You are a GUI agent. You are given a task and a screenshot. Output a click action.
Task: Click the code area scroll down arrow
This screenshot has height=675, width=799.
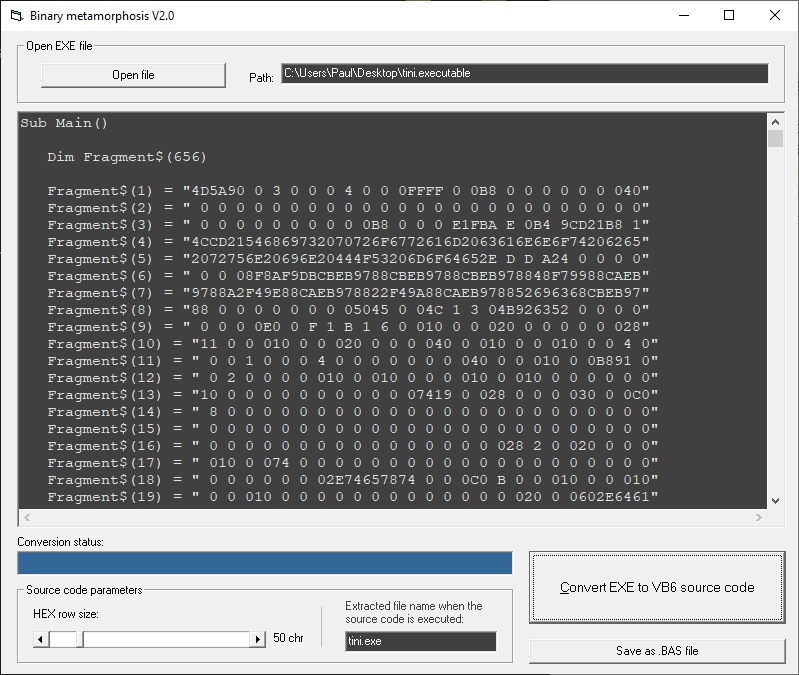click(775, 501)
